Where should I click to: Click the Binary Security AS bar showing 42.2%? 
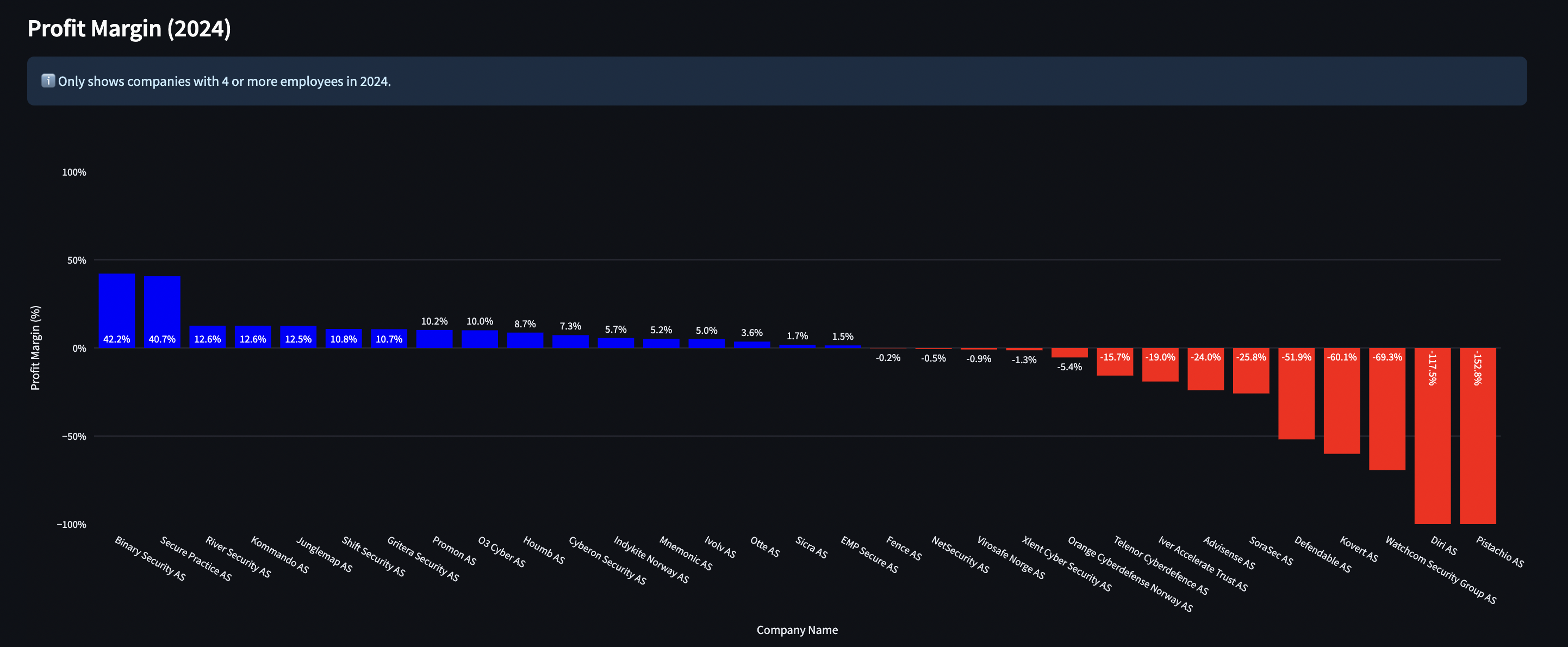coord(117,310)
